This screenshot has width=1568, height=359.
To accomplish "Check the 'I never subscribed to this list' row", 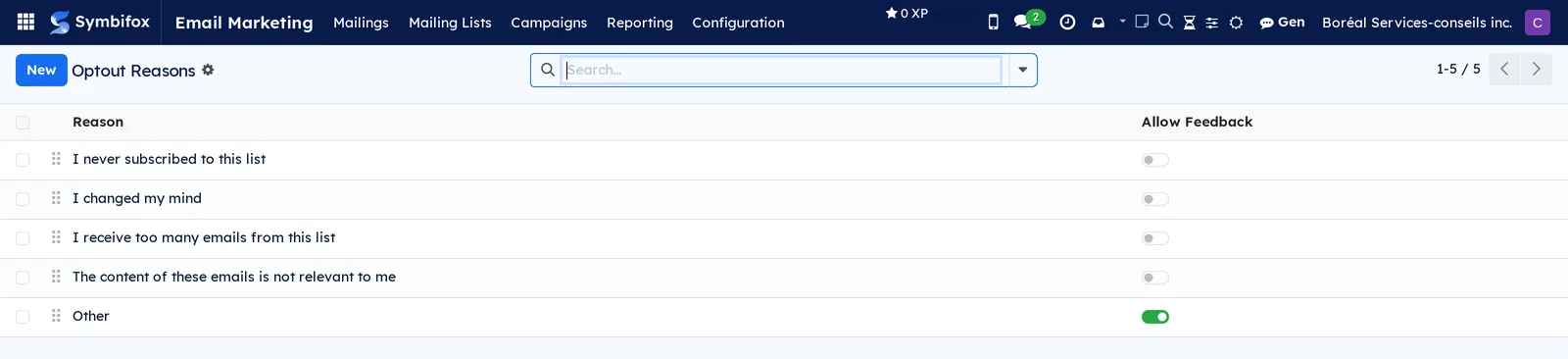I will pyautogui.click(x=23, y=160).
